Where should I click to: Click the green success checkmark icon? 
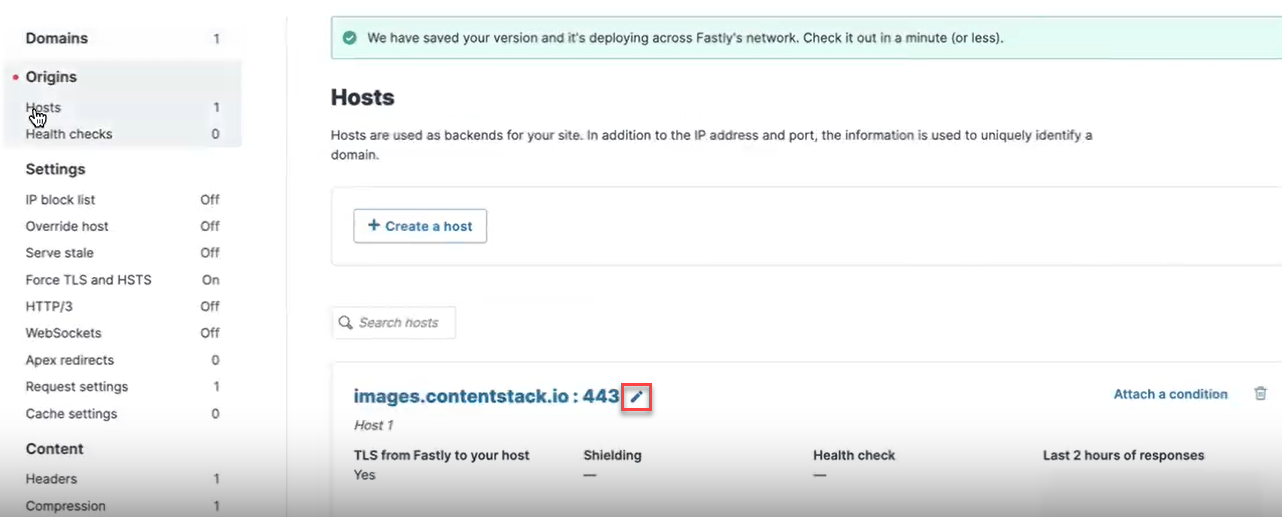pos(349,38)
